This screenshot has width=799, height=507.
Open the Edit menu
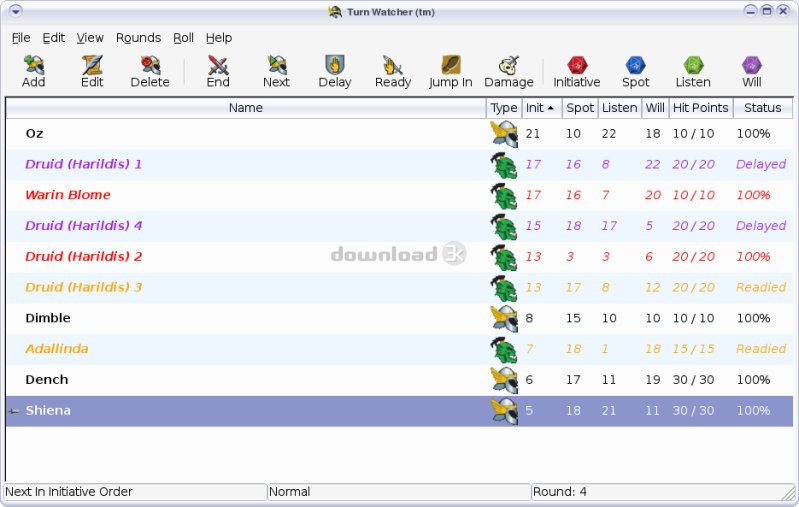pos(54,38)
